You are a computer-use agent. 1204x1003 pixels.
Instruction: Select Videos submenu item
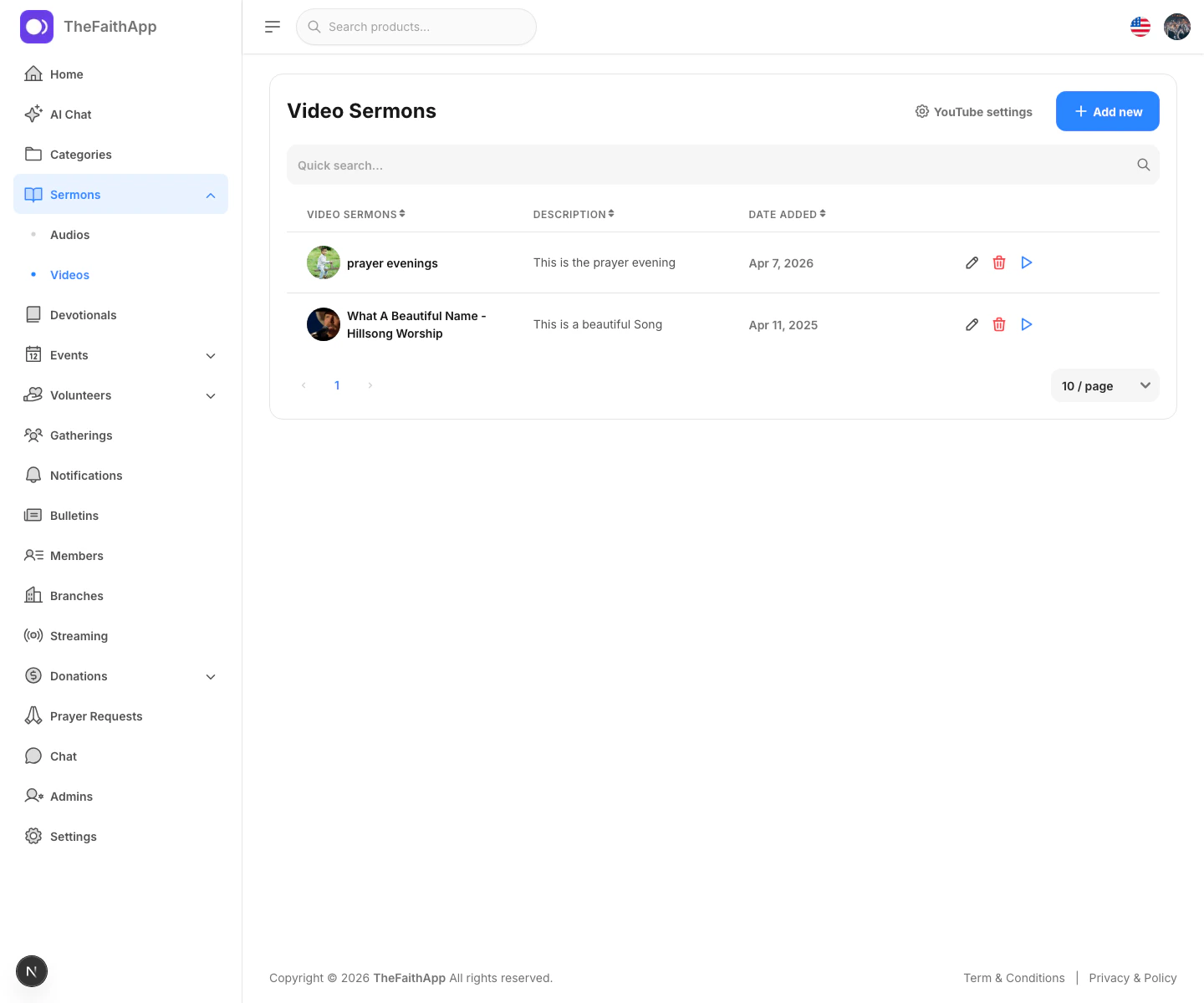coord(120,275)
